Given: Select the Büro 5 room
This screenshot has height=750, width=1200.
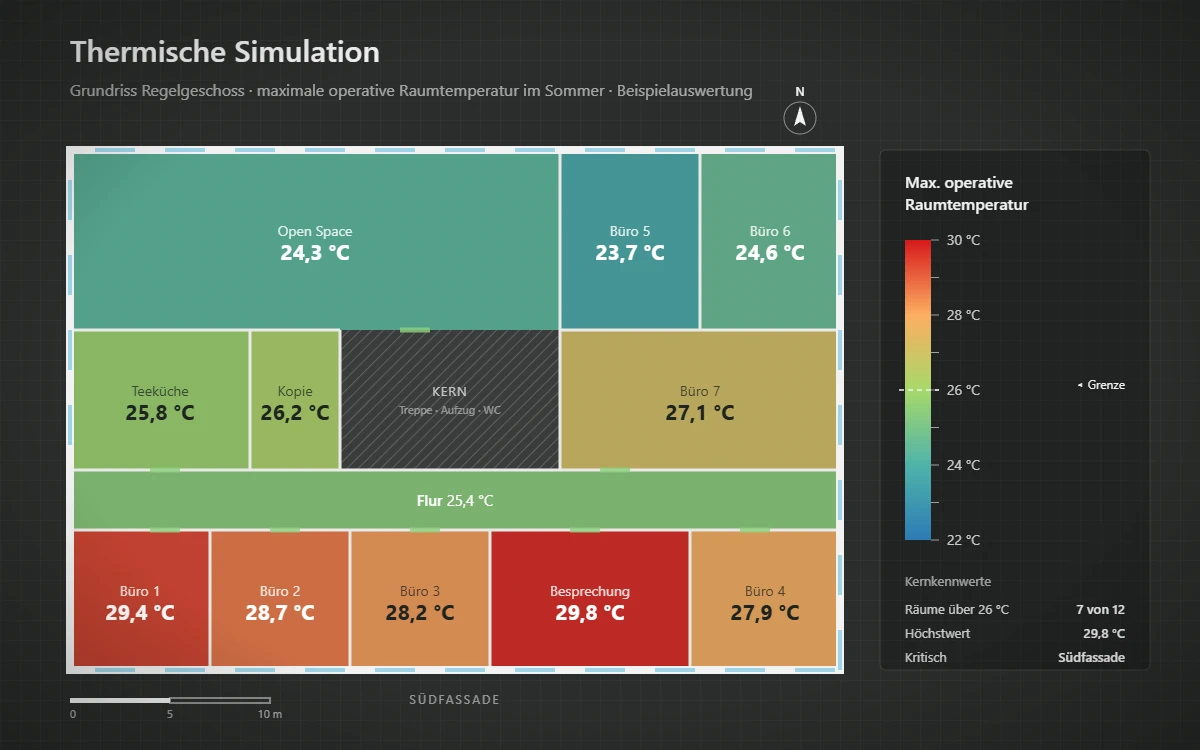Looking at the screenshot, I should coord(630,241).
